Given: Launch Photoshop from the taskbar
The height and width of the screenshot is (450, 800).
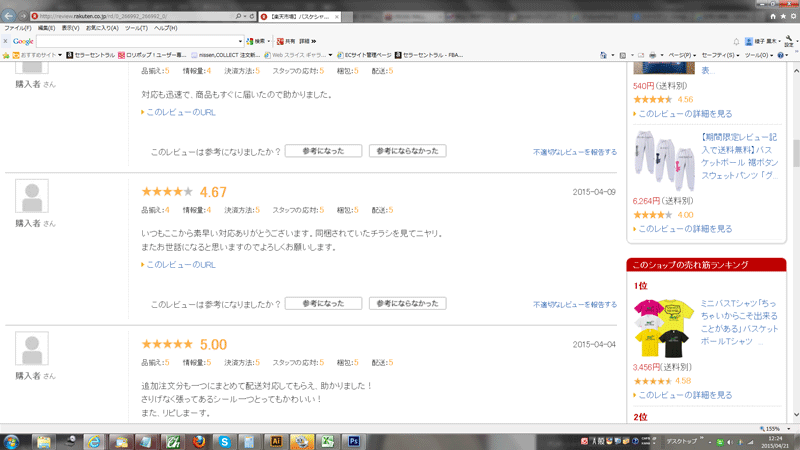Looking at the screenshot, I should click(x=353, y=440).
